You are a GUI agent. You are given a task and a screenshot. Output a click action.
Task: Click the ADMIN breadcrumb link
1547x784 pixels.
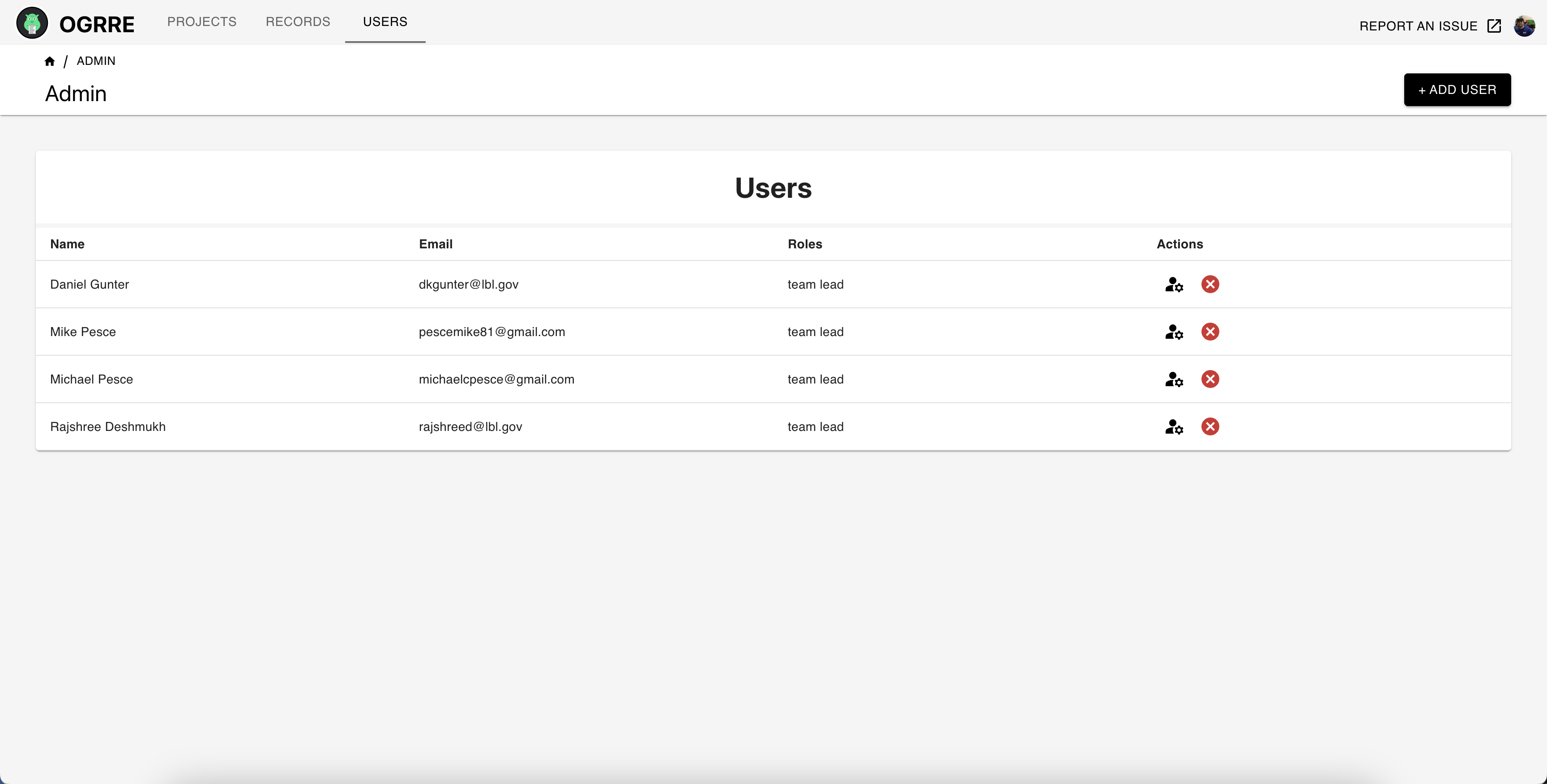click(x=96, y=61)
